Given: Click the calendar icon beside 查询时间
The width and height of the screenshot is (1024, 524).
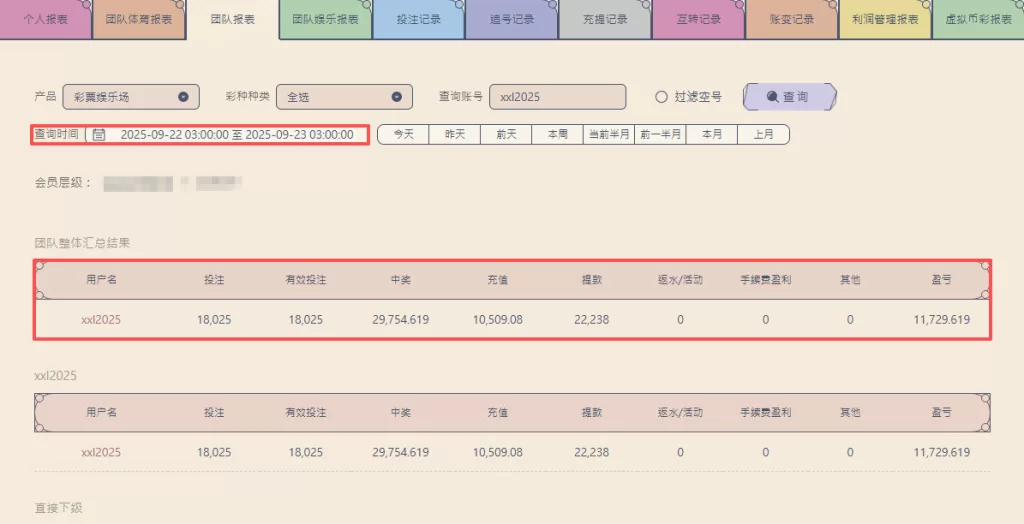Looking at the screenshot, I should click(99, 135).
